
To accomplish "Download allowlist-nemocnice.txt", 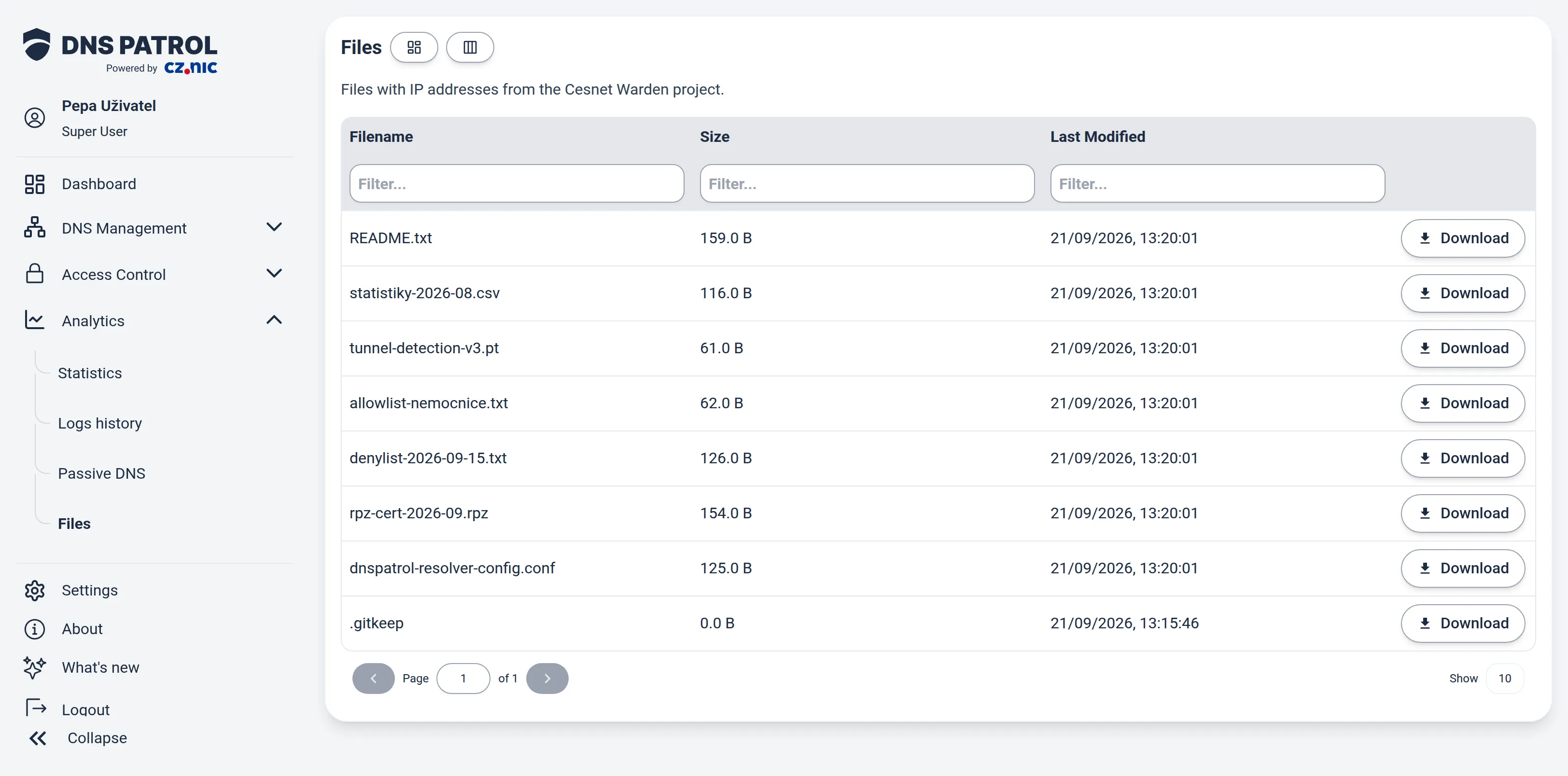I will point(1463,403).
